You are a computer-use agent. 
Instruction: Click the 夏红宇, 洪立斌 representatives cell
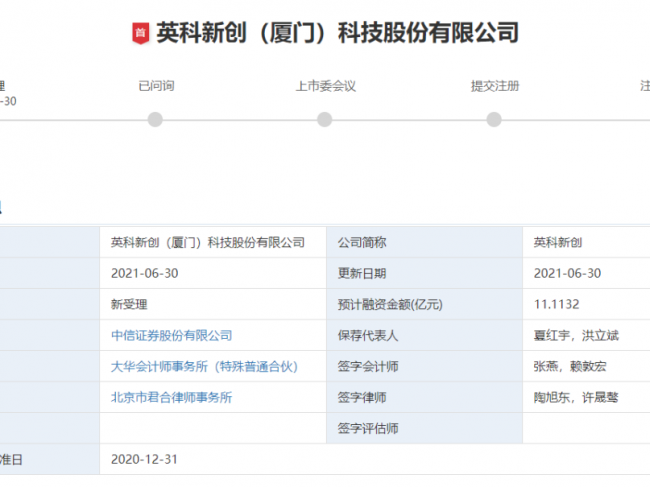[x=586, y=335]
